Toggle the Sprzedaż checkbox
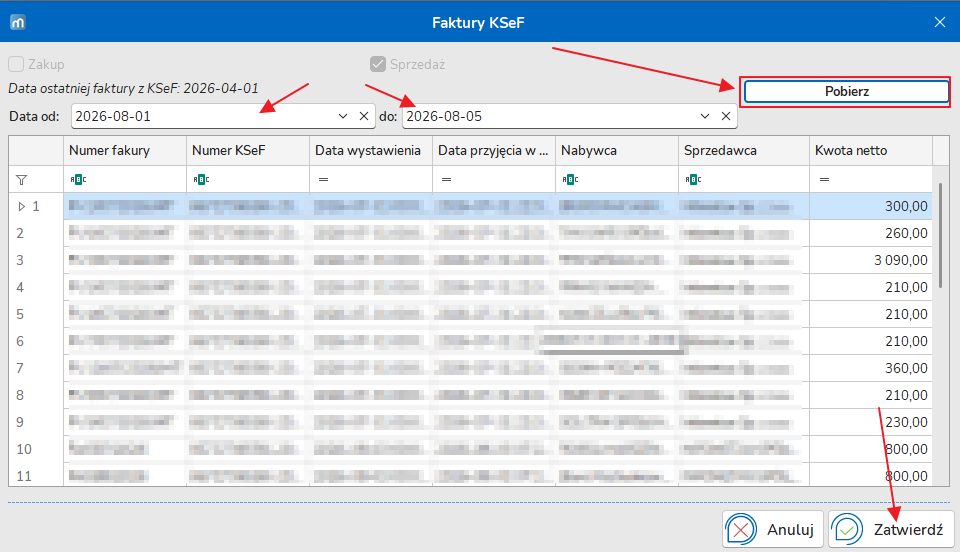This screenshot has width=960, height=552. (x=378, y=64)
